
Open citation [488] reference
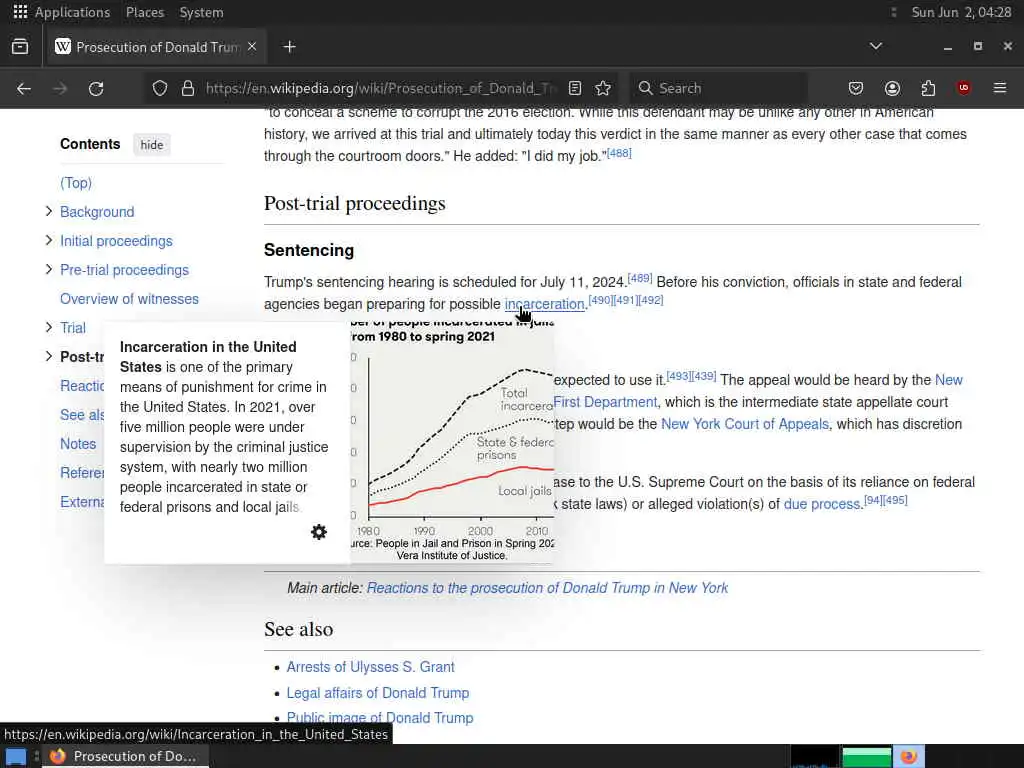(x=619, y=153)
